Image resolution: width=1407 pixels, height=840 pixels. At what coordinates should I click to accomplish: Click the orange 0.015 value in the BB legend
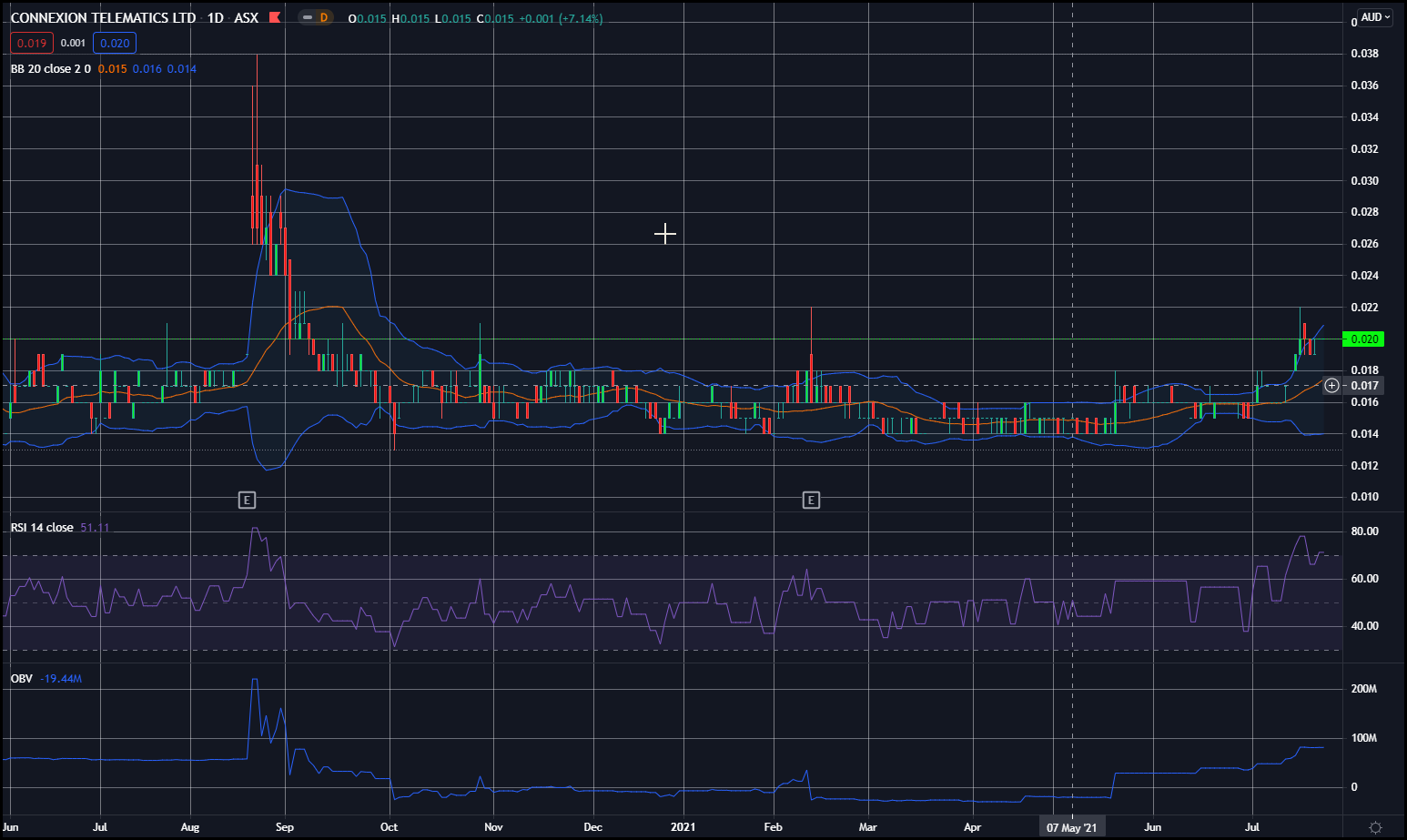tap(113, 69)
